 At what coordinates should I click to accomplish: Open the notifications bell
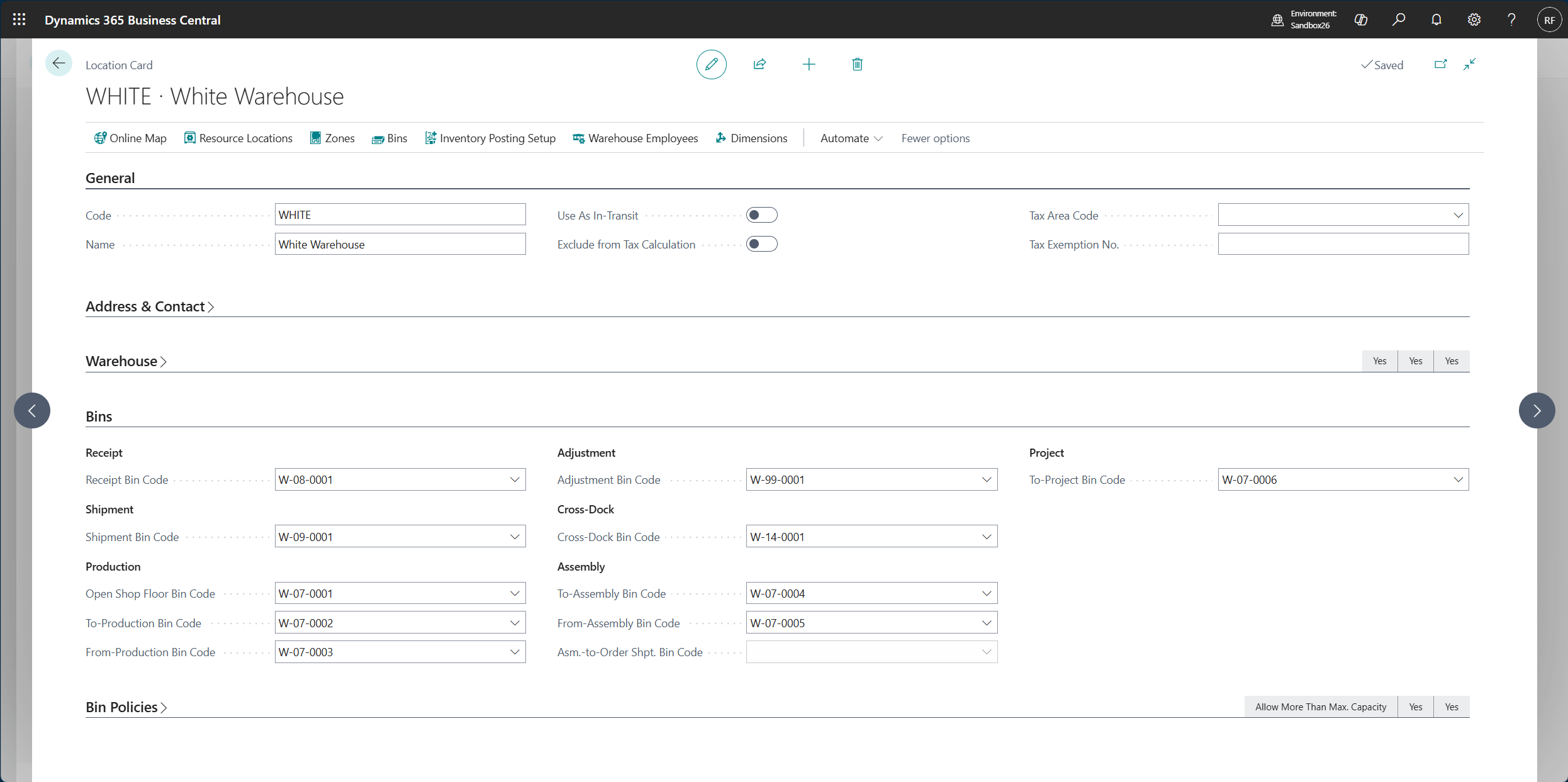point(1436,20)
